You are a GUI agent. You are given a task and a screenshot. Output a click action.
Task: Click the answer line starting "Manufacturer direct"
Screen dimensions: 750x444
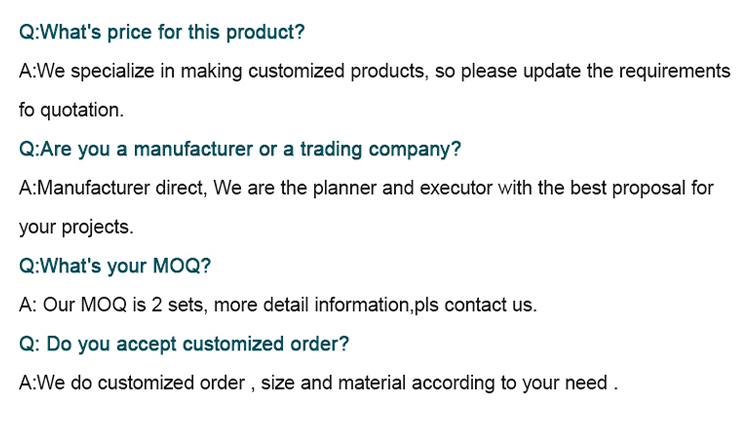click(x=366, y=188)
